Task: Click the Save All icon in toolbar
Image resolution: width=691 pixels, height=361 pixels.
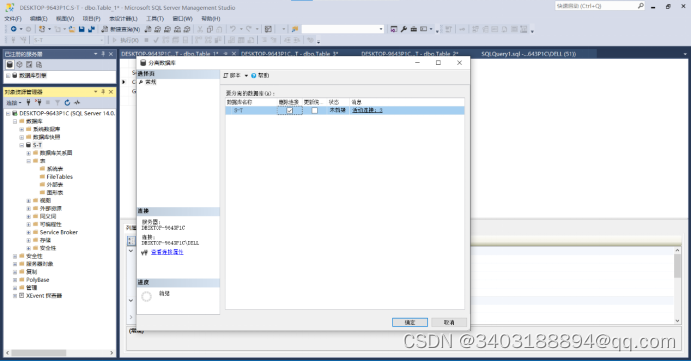Action: (91, 29)
